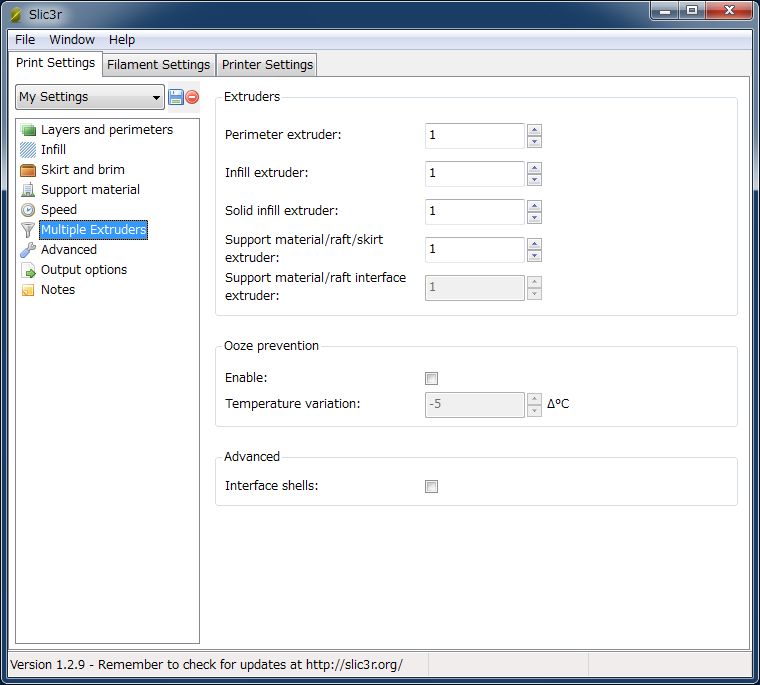Image resolution: width=760 pixels, height=685 pixels.
Task: Click the Support material building icon
Action: point(28,190)
